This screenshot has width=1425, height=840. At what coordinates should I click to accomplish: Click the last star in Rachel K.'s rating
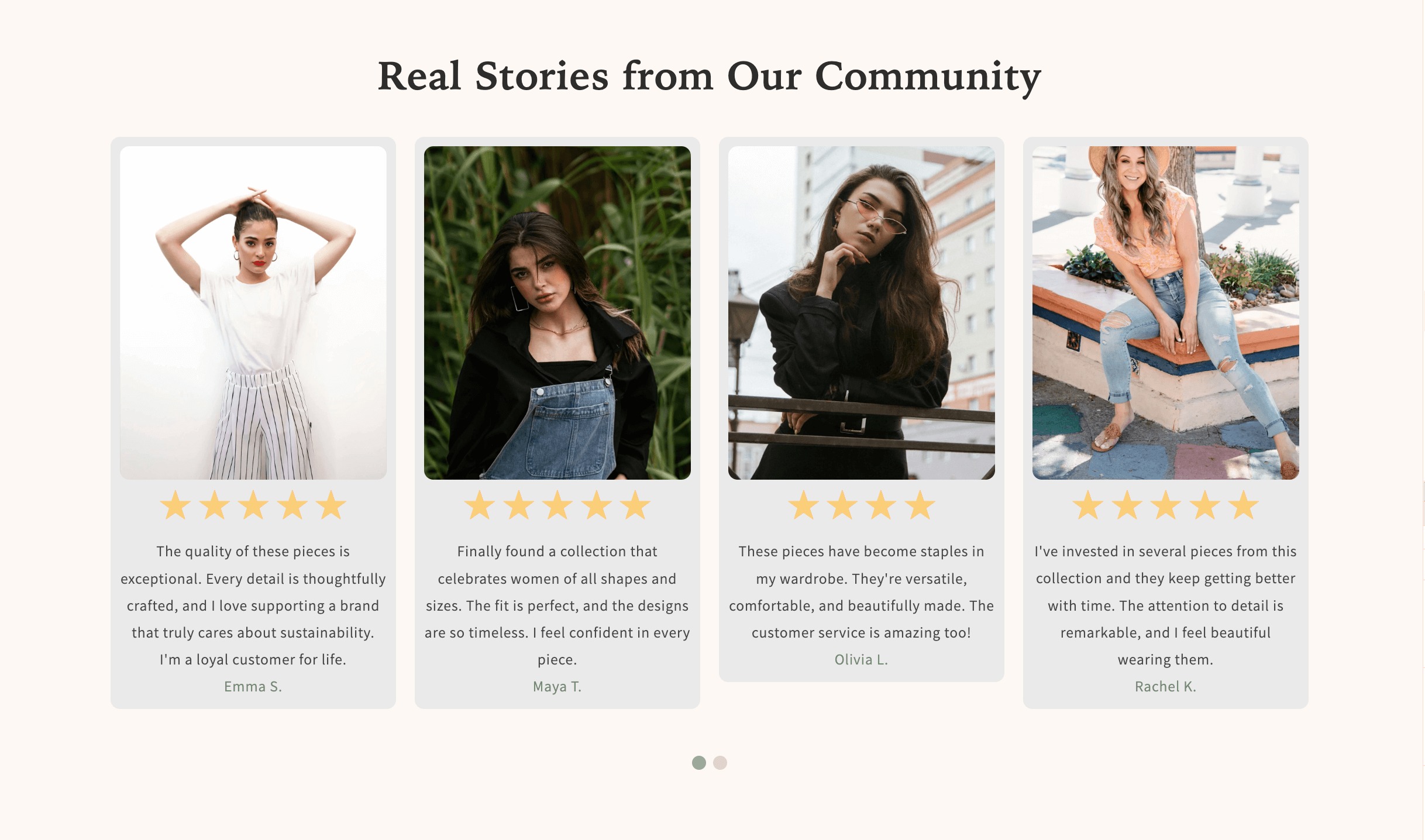(x=1245, y=505)
